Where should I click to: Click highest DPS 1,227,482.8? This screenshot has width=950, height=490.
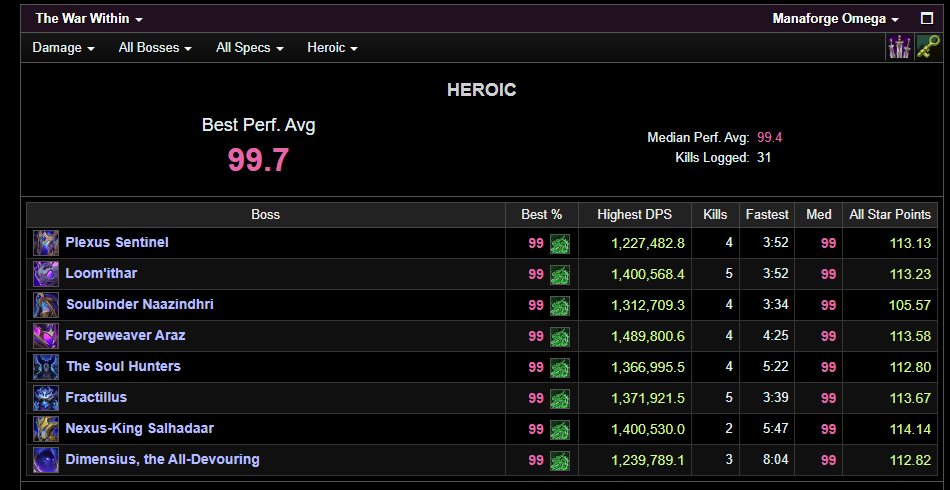648,243
